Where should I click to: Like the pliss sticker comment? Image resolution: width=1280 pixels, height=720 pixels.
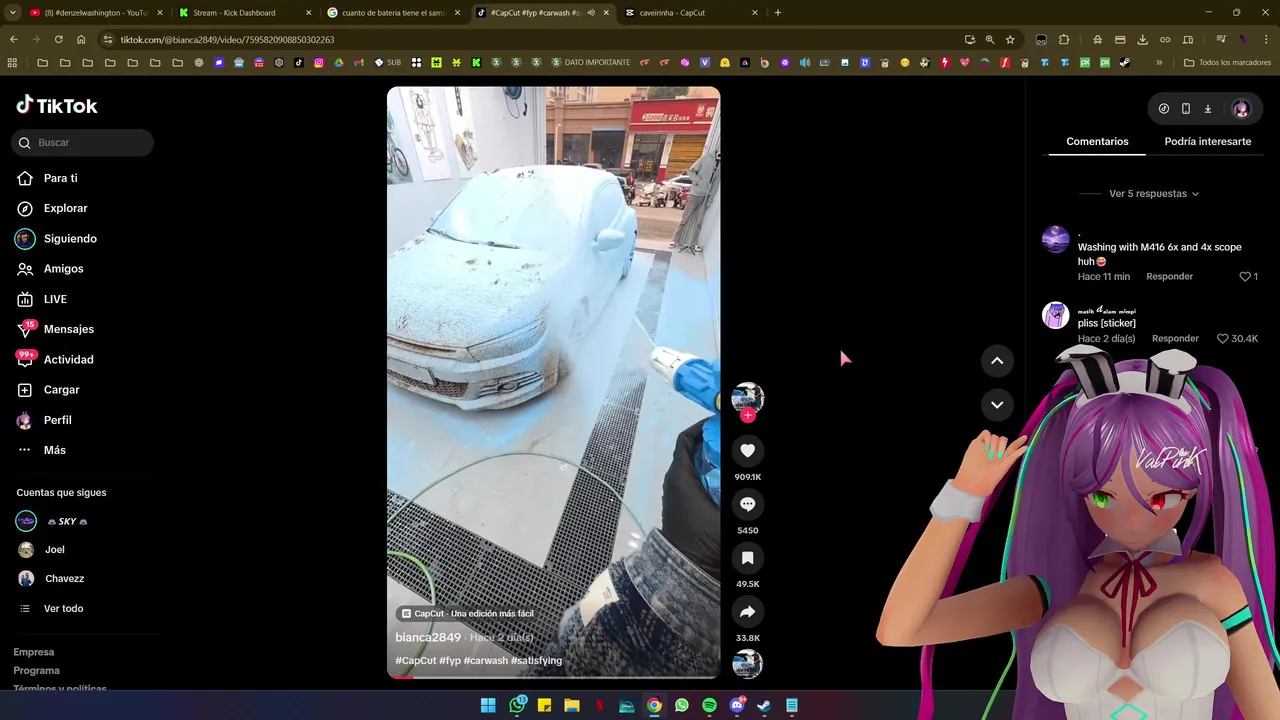pyautogui.click(x=1222, y=339)
